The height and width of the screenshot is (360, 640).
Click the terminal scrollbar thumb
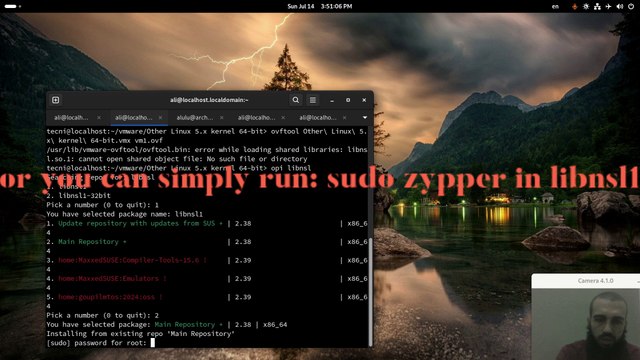point(370,292)
